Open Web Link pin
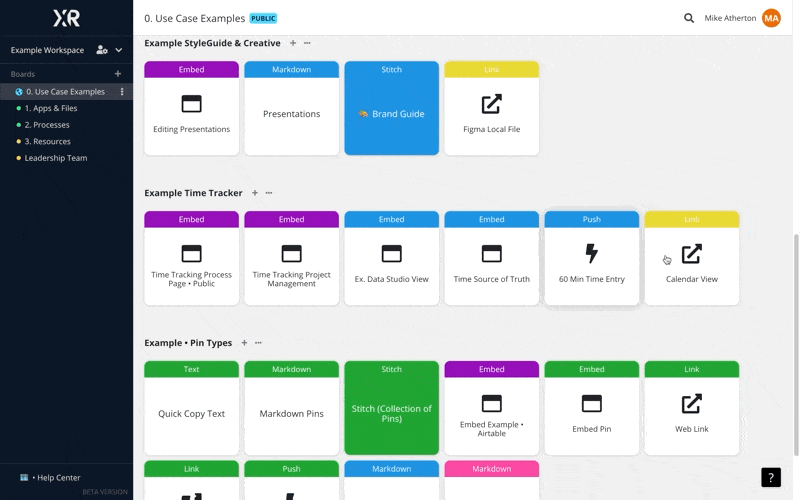Screen dimensions: 800x500 click(x=691, y=408)
